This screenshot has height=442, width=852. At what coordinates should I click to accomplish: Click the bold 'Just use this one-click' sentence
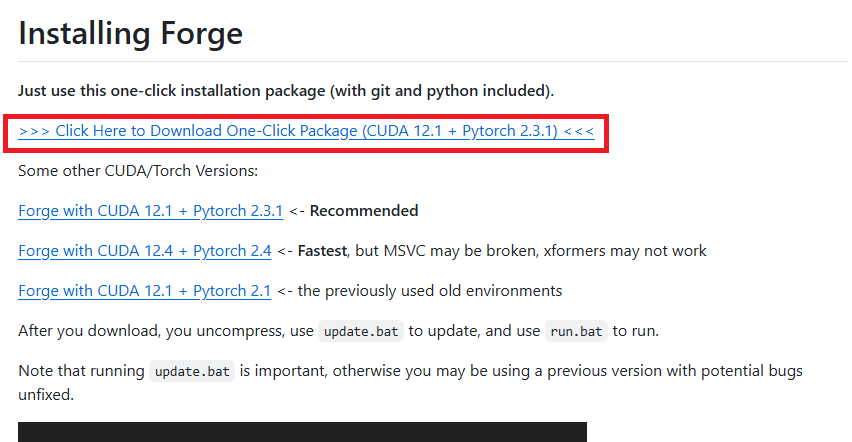(x=286, y=91)
